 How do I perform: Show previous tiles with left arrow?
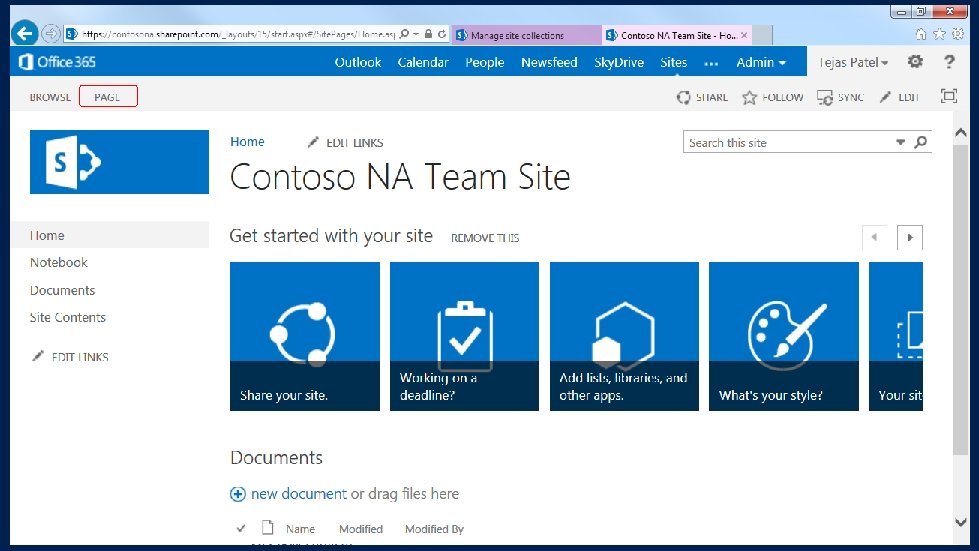click(874, 237)
